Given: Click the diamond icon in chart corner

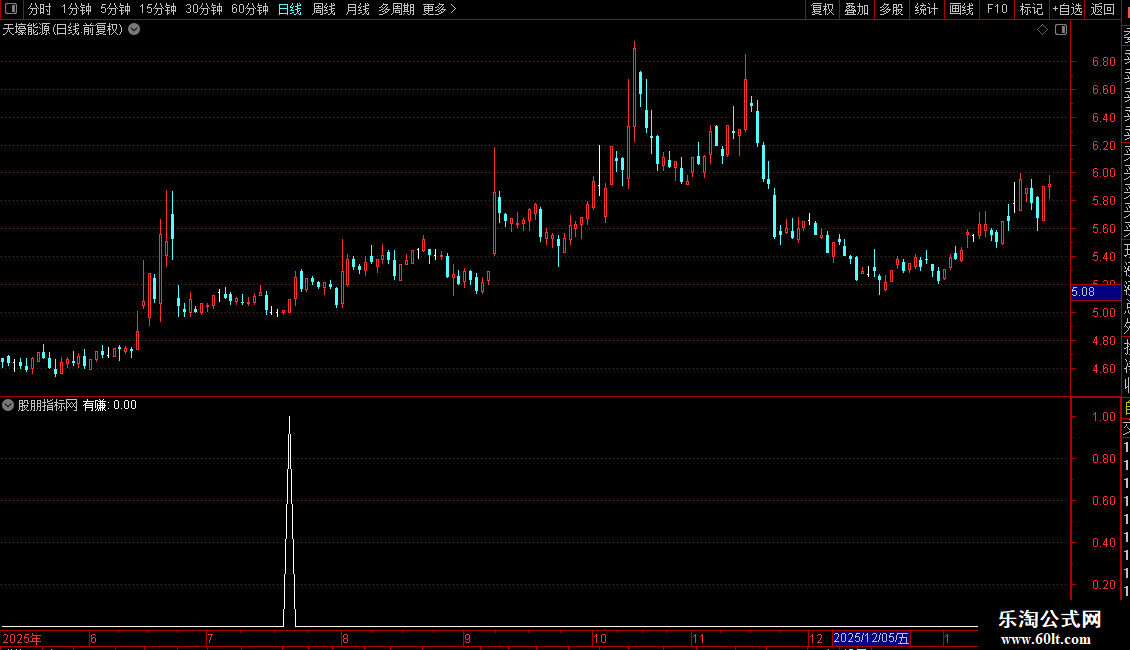Looking at the screenshot, I should 1042,30.
